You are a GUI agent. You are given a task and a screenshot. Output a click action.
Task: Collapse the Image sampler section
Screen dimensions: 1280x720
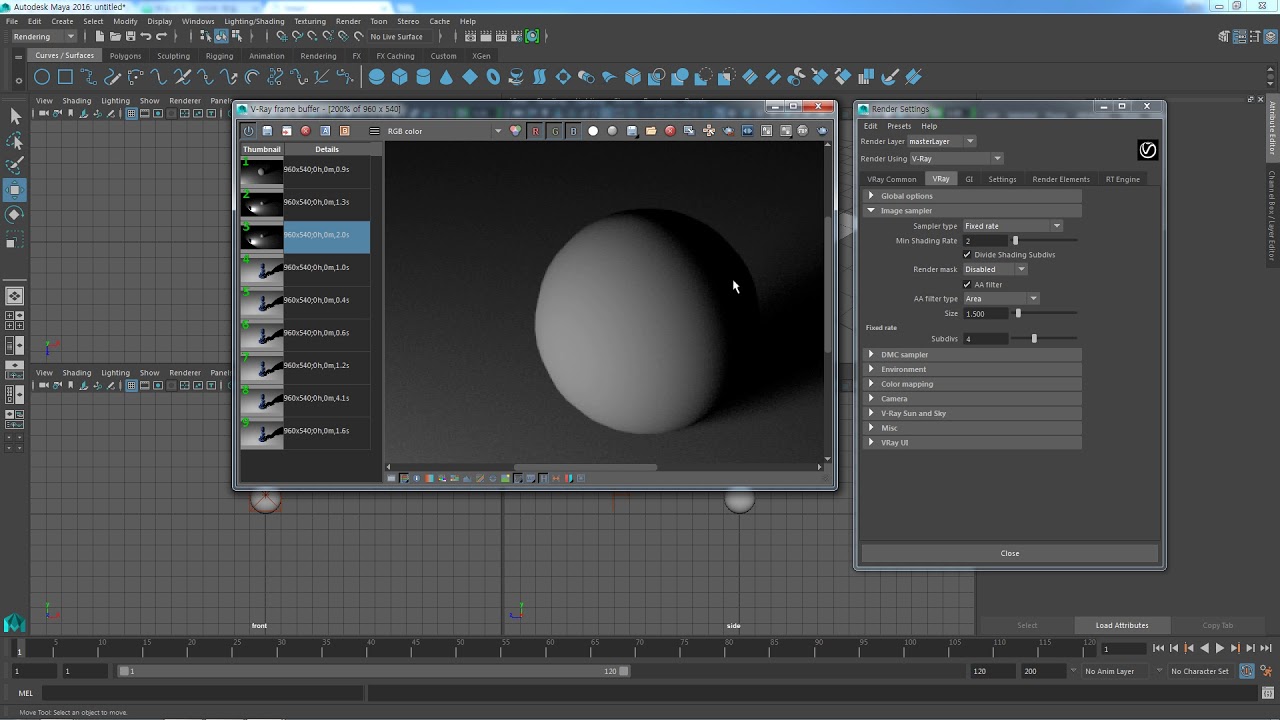coord(972,211)
